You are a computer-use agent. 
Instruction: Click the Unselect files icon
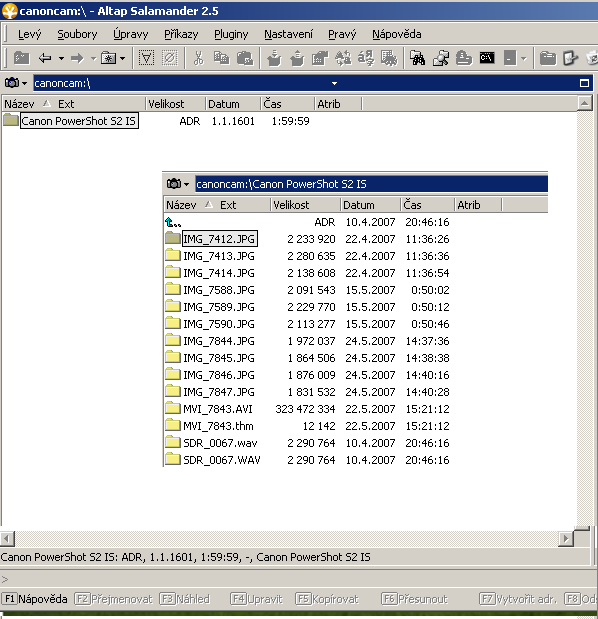[x=170, y=58]
